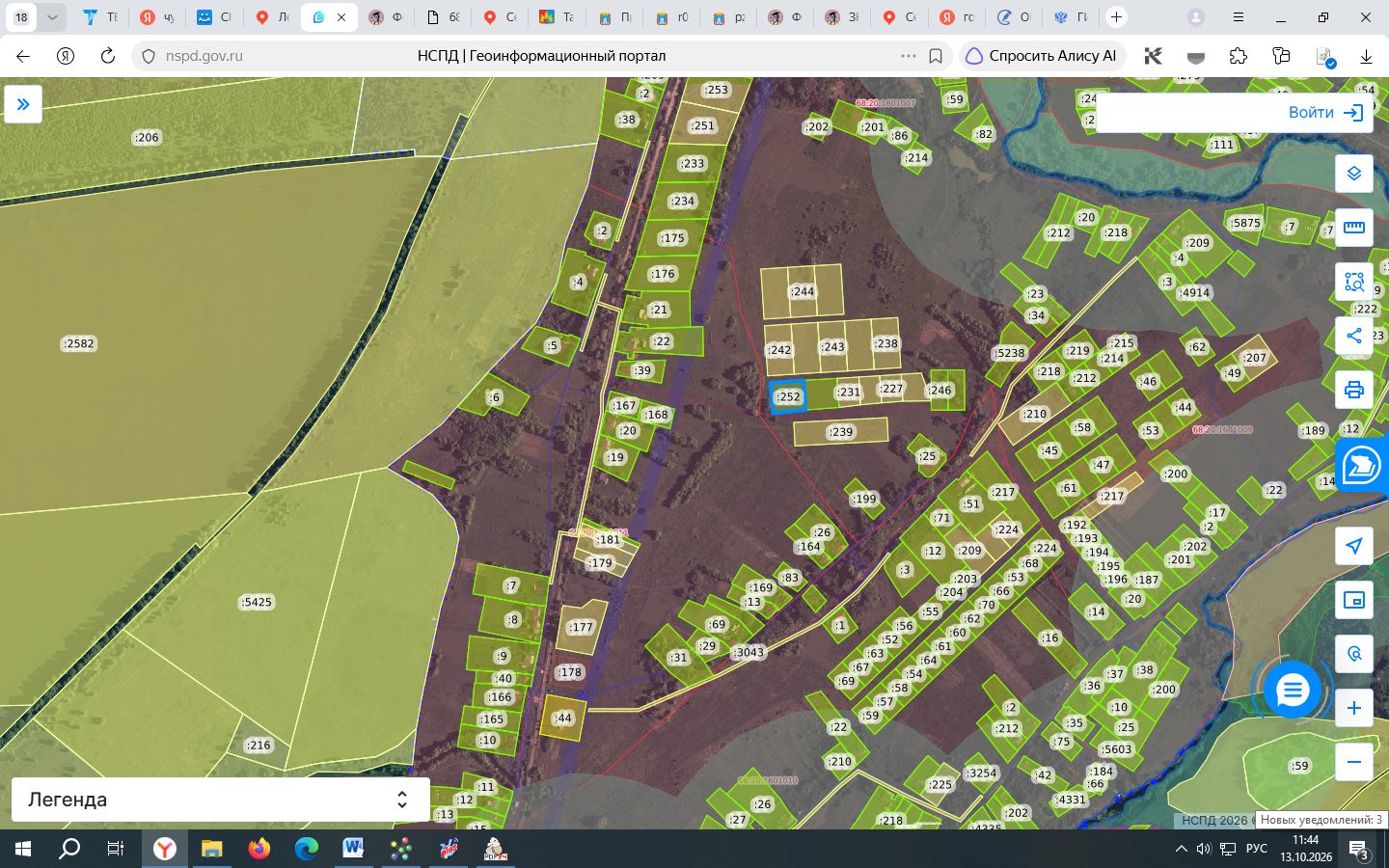Zoom out with the minus button

point(1354,762)
